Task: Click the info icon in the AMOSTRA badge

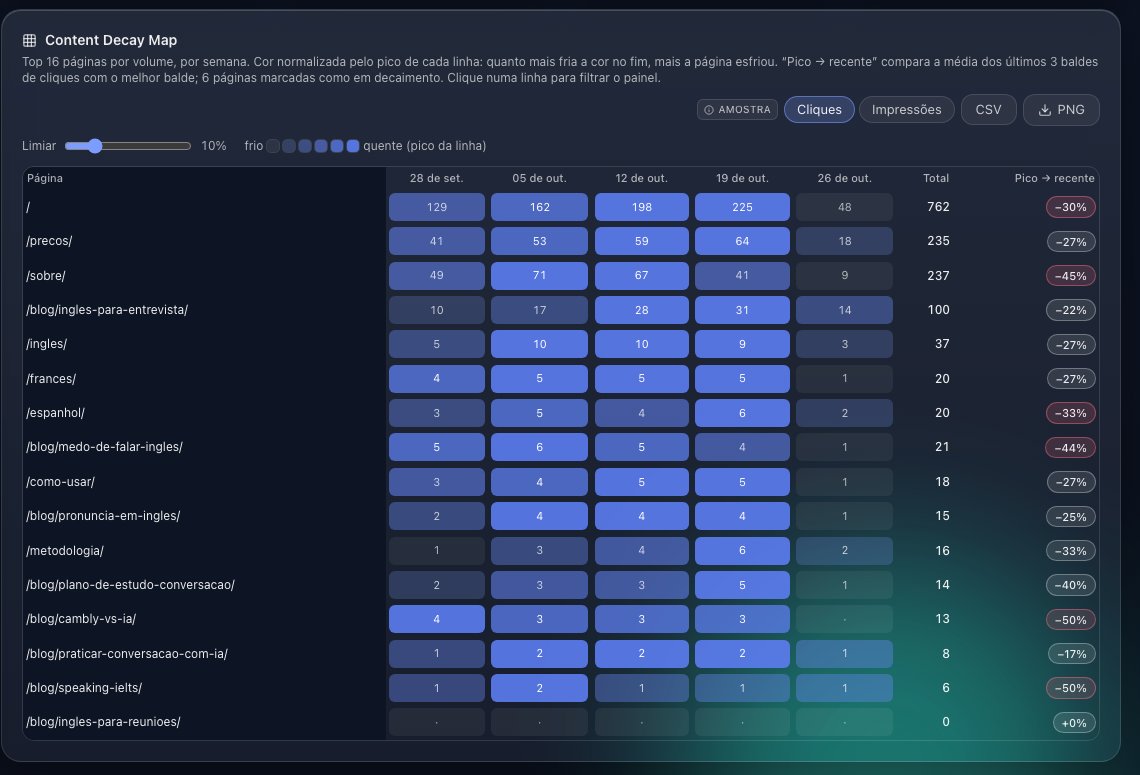Action: (x=709, y=110)
